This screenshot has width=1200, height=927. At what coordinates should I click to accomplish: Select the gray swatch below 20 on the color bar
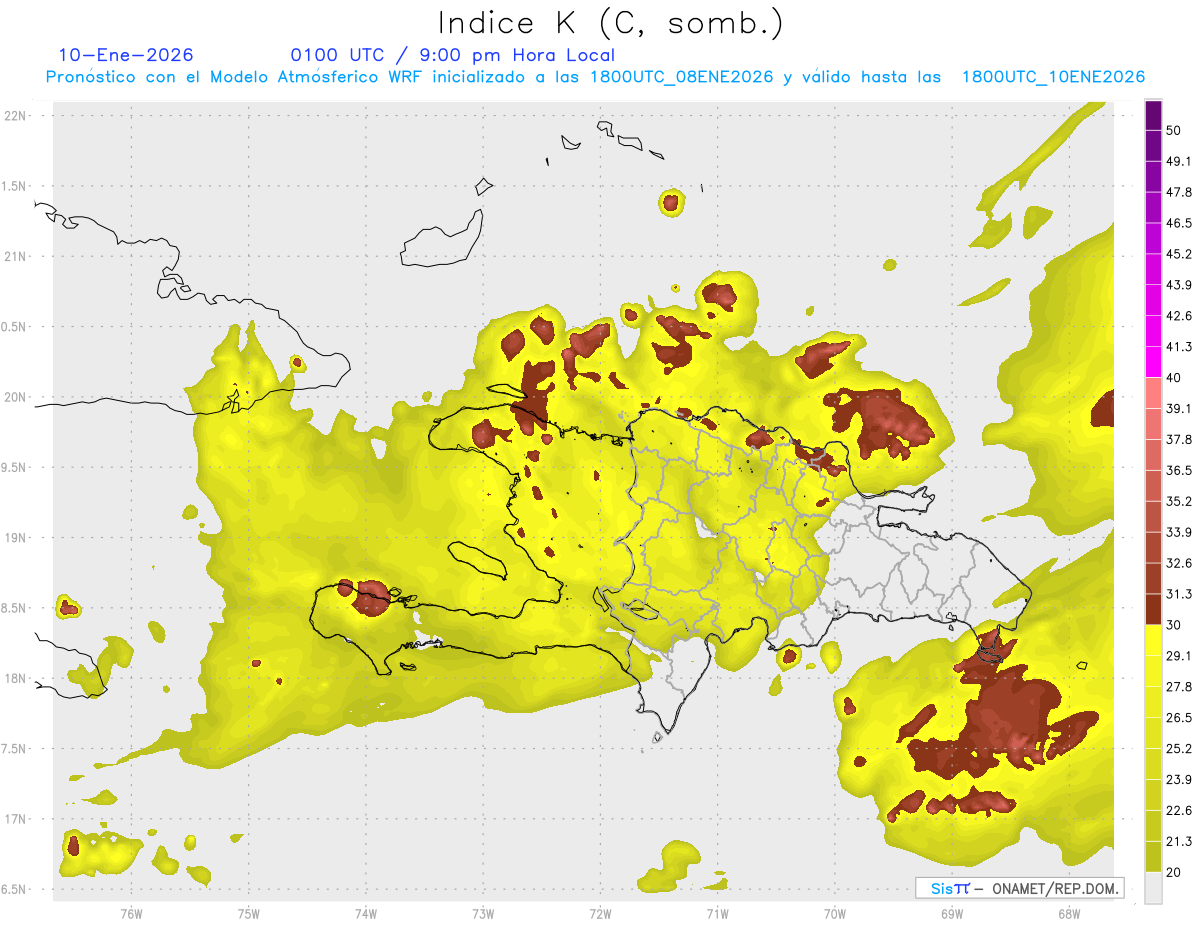[1154, 888]
